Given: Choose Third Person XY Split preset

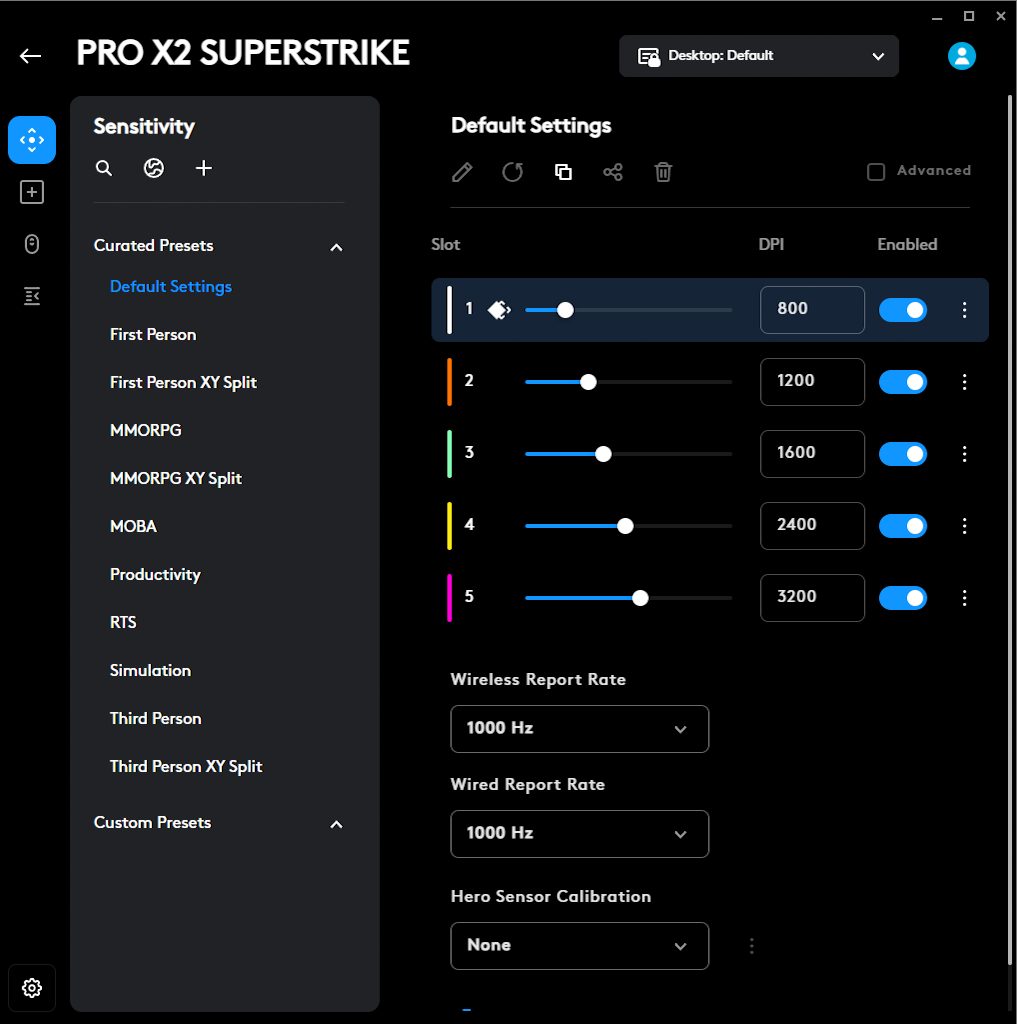Looking at the screenshot, I should (x=186, y=767).
